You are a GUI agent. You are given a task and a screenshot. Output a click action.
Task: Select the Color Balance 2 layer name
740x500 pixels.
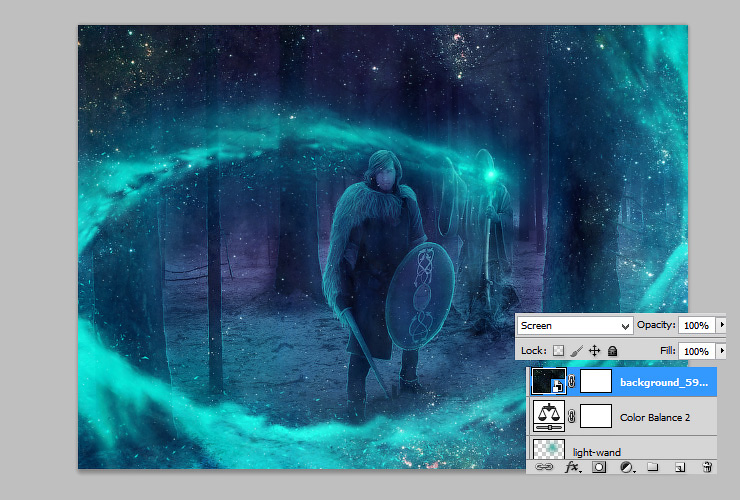point(655,417)
